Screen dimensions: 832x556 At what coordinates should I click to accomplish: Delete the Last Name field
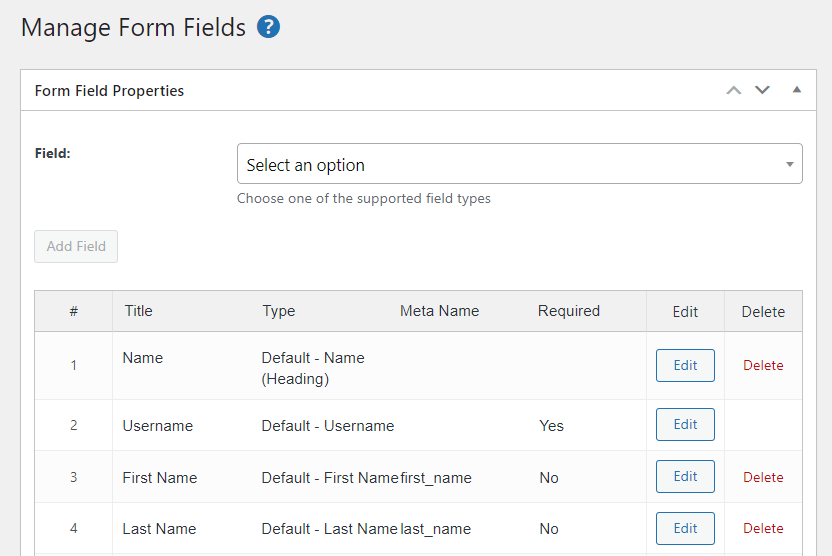point(763,528)
